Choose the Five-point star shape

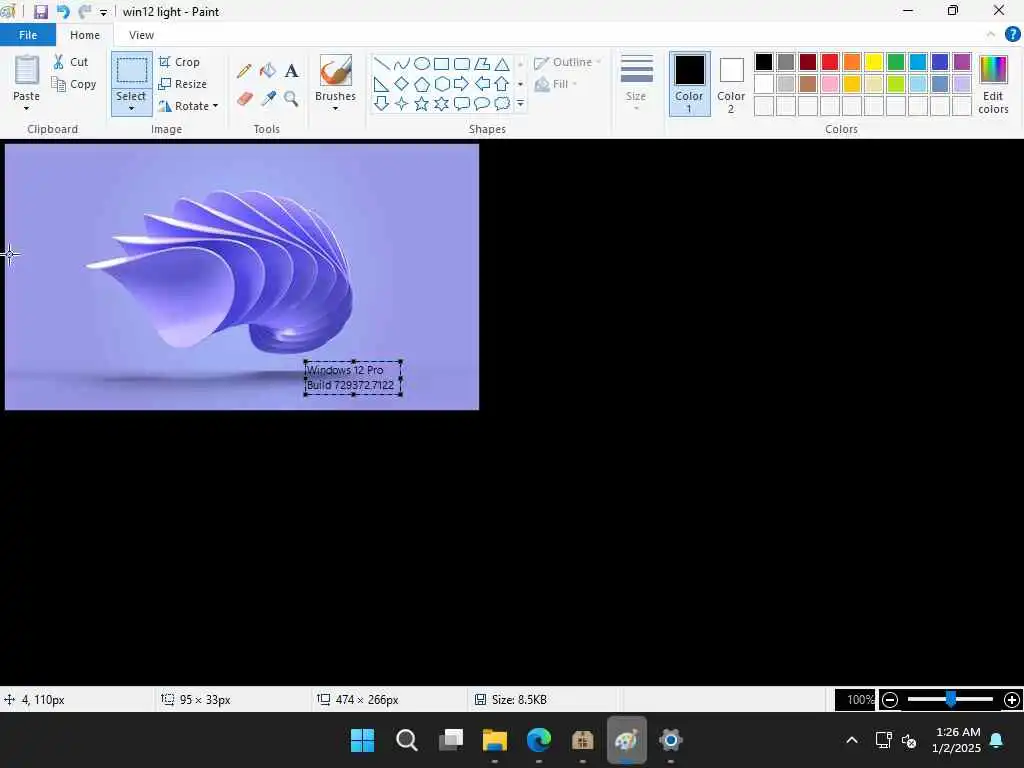point(422,103)
